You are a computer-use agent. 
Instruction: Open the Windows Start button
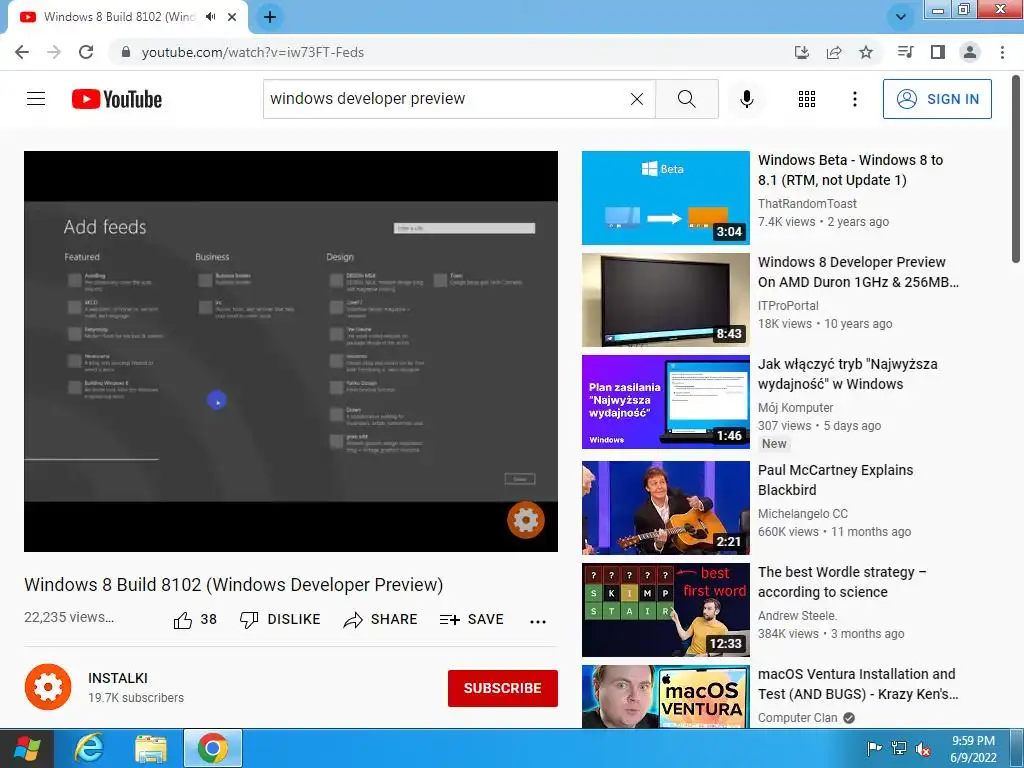[x=27, y=748]
